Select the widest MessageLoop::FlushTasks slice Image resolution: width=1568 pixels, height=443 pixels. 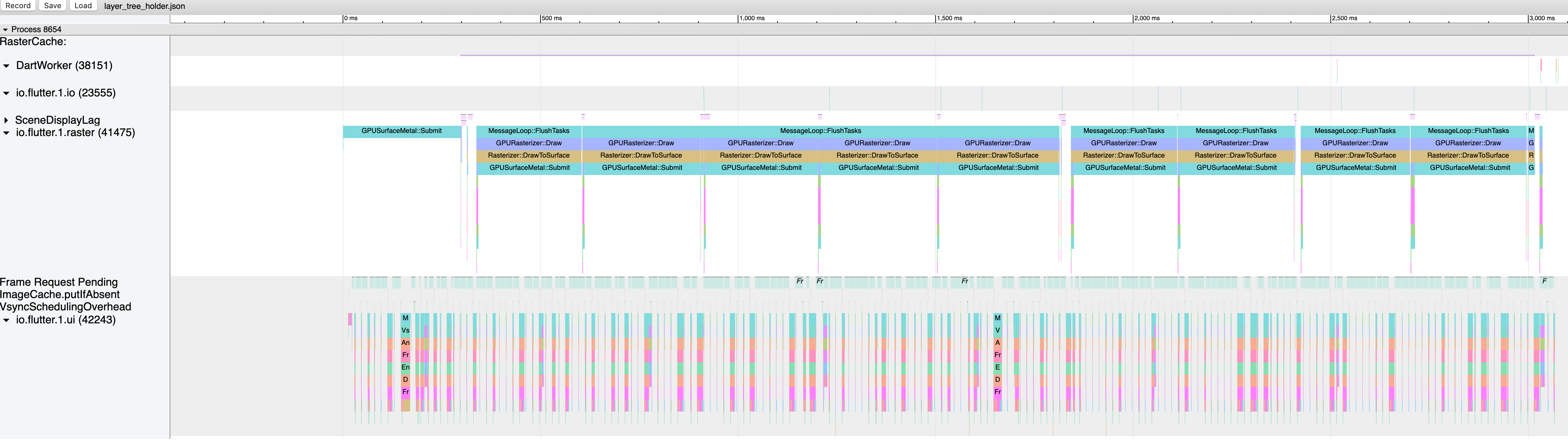pyautogui.click(x=820, y=131)
